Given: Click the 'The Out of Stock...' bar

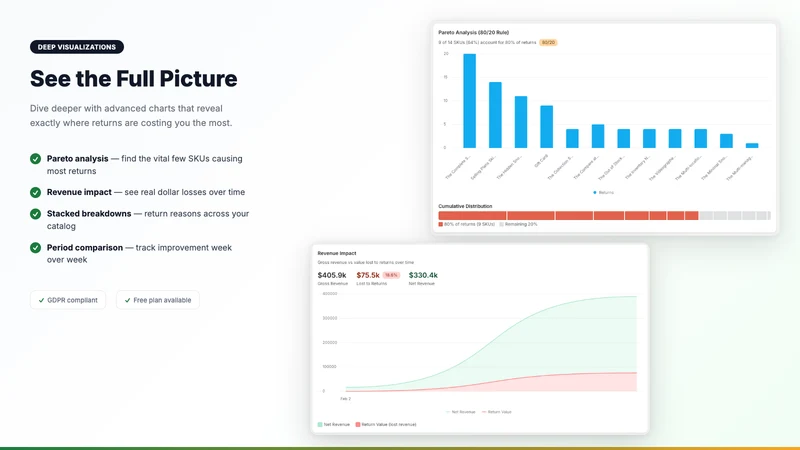Looking at the screenshot, I should point(623,138).
